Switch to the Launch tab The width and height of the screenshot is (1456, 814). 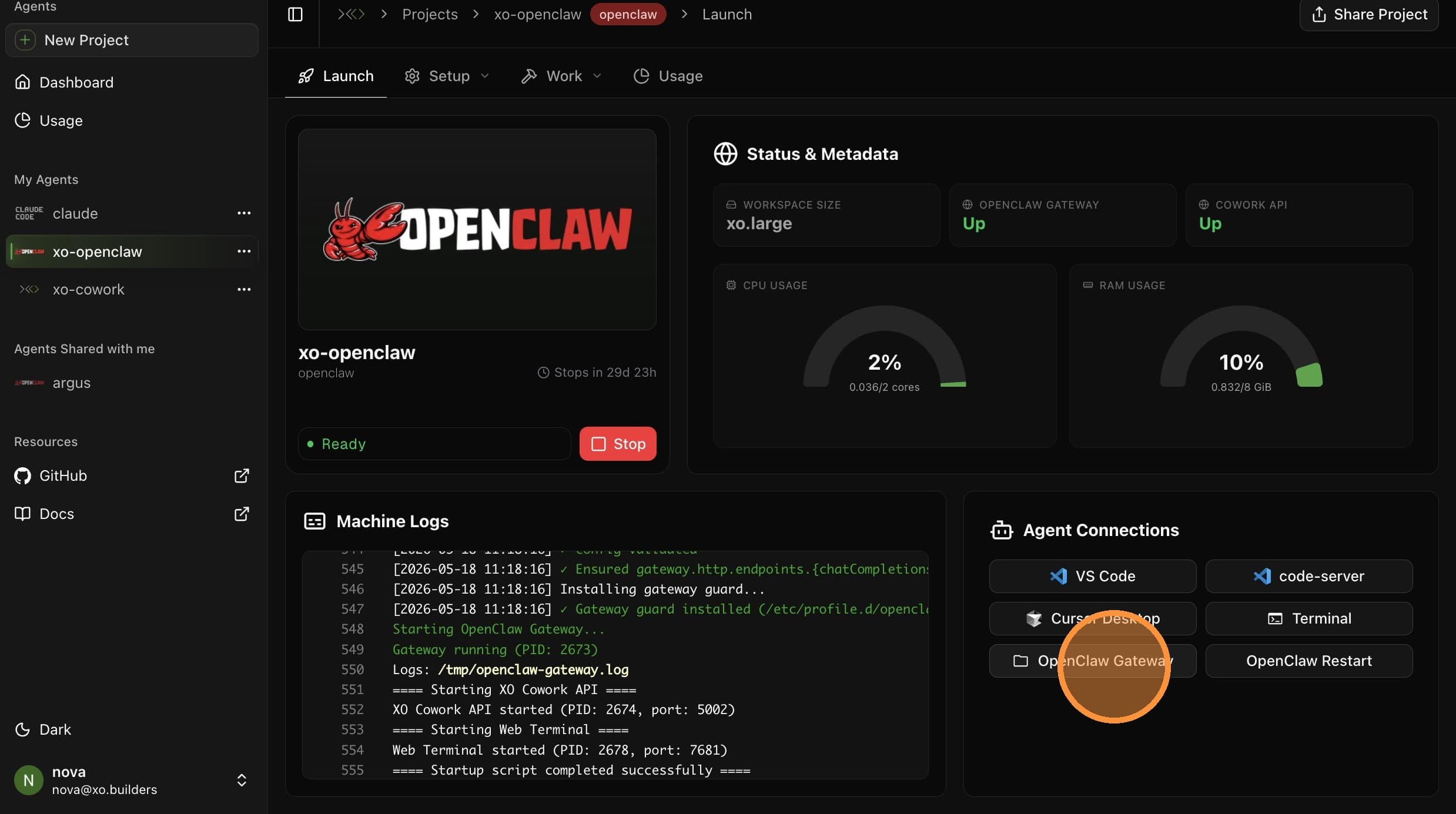pos(336,76)
